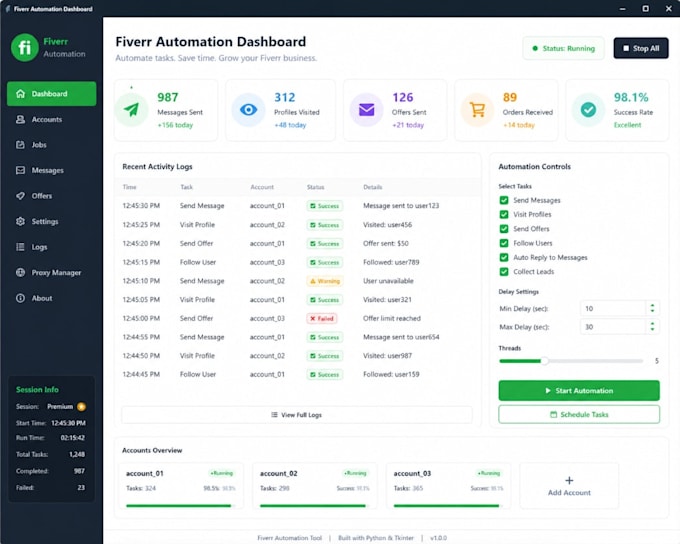680x544 pixels.
Task: Click the green Fiverr 'fi' logo icon
Action: click(25, 47)
